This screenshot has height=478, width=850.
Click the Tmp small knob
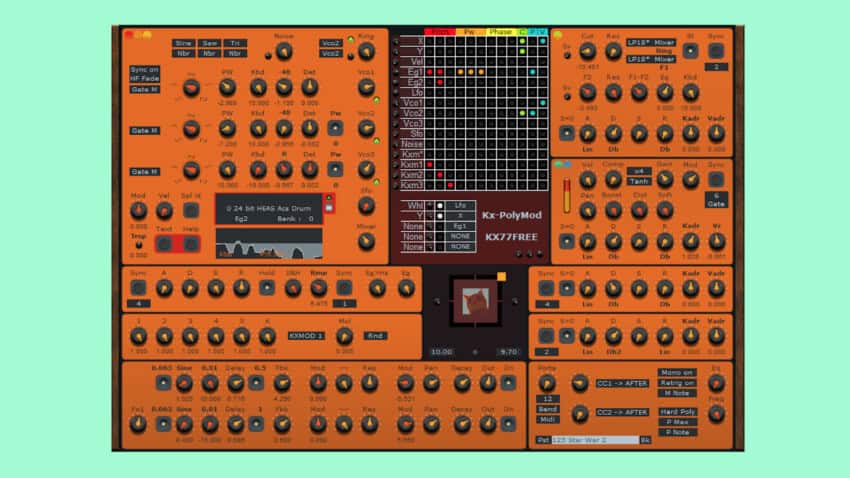[x=139, y=245]
